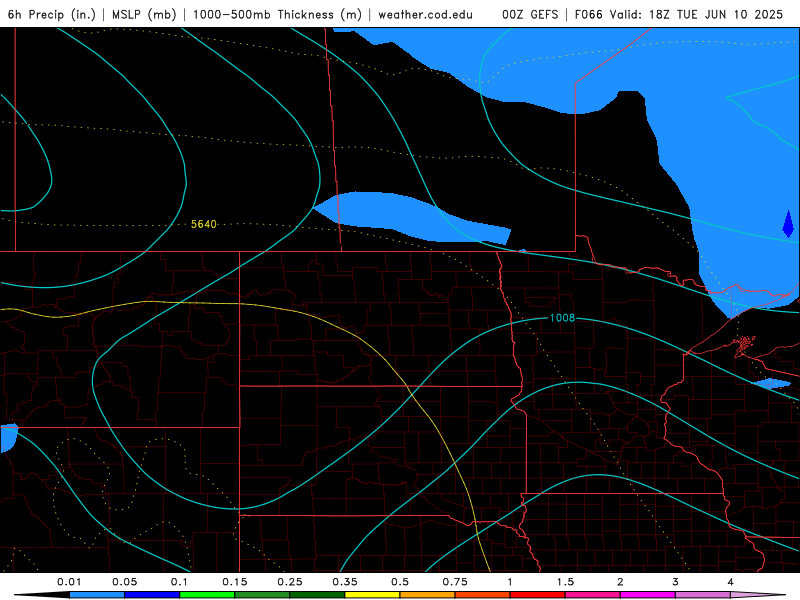Click the "MSLP (mb)" header label
Image resolution: width=800 pixels, height=600 pixels.
coord(144,14)
